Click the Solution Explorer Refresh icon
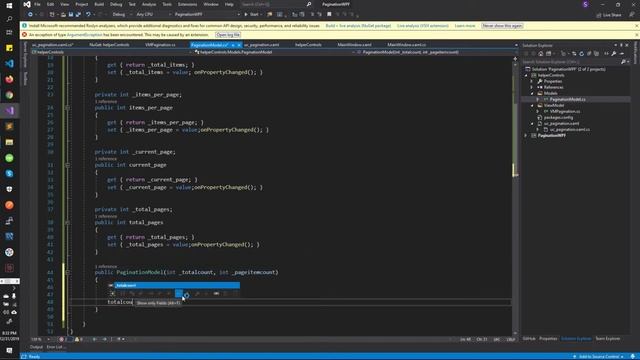640x360 pixels. tap(581, 53)
